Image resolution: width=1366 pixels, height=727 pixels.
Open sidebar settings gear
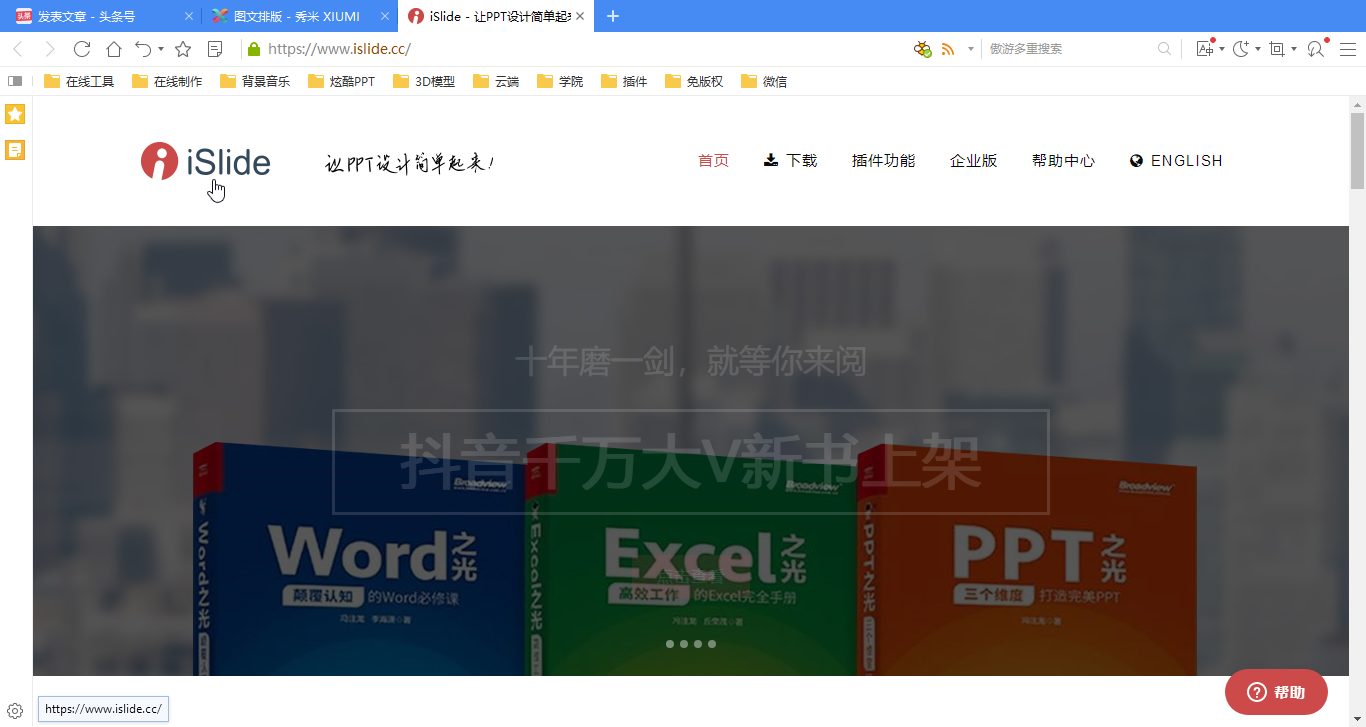pos(15,711)
